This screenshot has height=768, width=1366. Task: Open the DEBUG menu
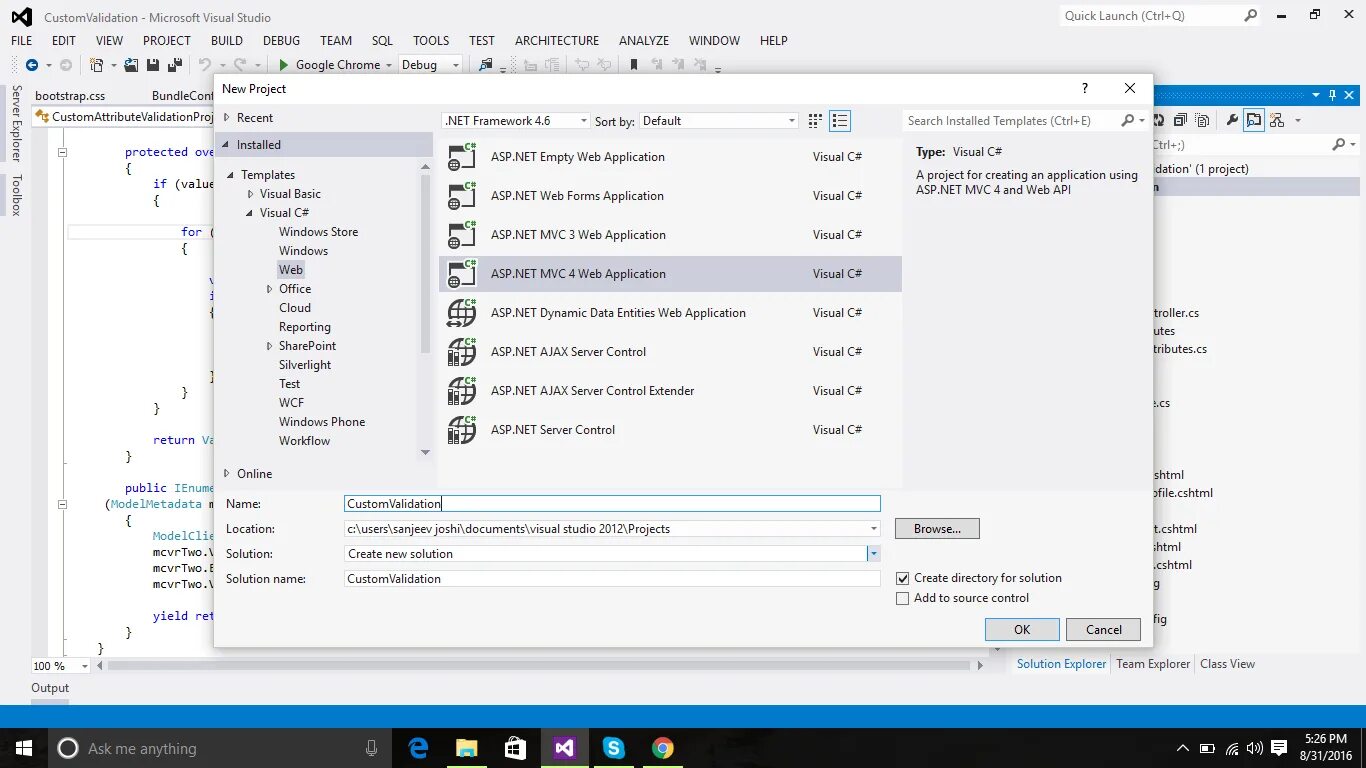click(281, 41)
